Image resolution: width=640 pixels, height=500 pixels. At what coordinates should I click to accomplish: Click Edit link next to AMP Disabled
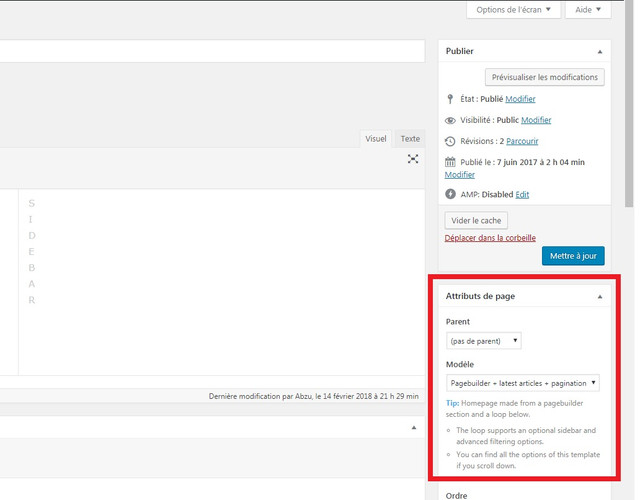pyautogui.click(x=522, y=194)
